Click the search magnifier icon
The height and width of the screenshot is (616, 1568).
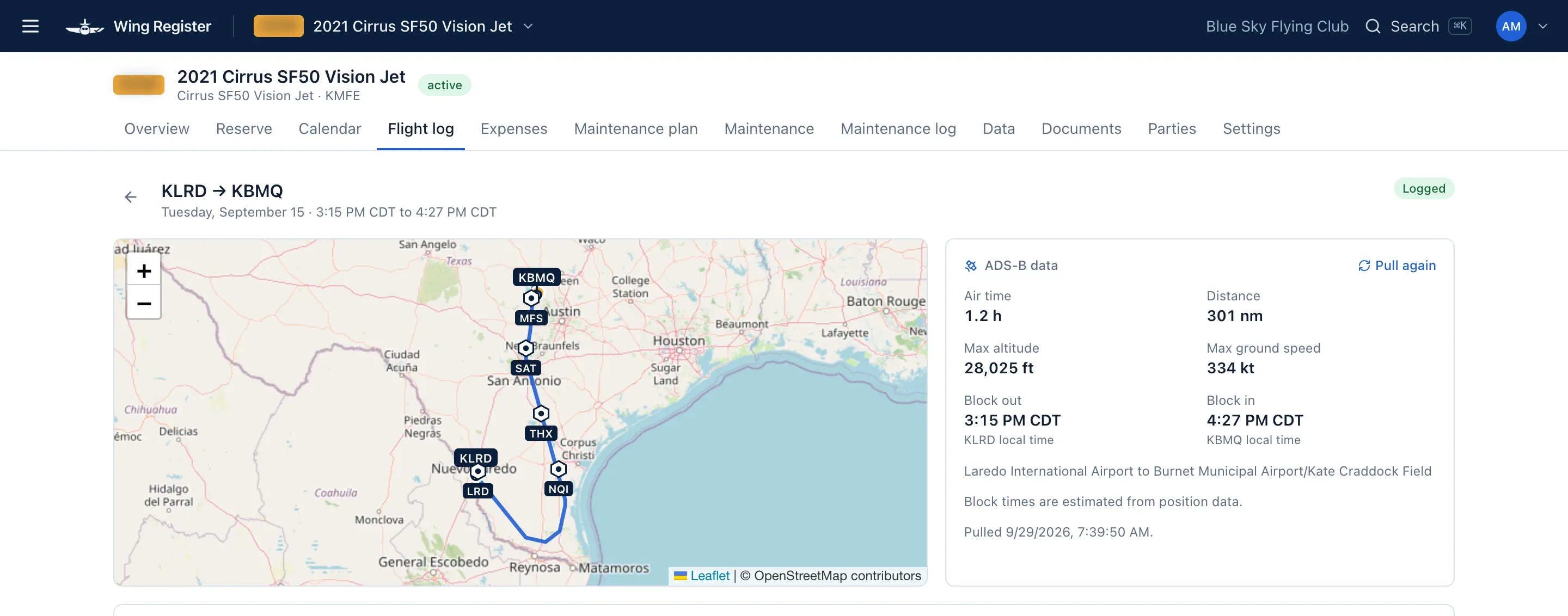click(x=1373, y=26)
